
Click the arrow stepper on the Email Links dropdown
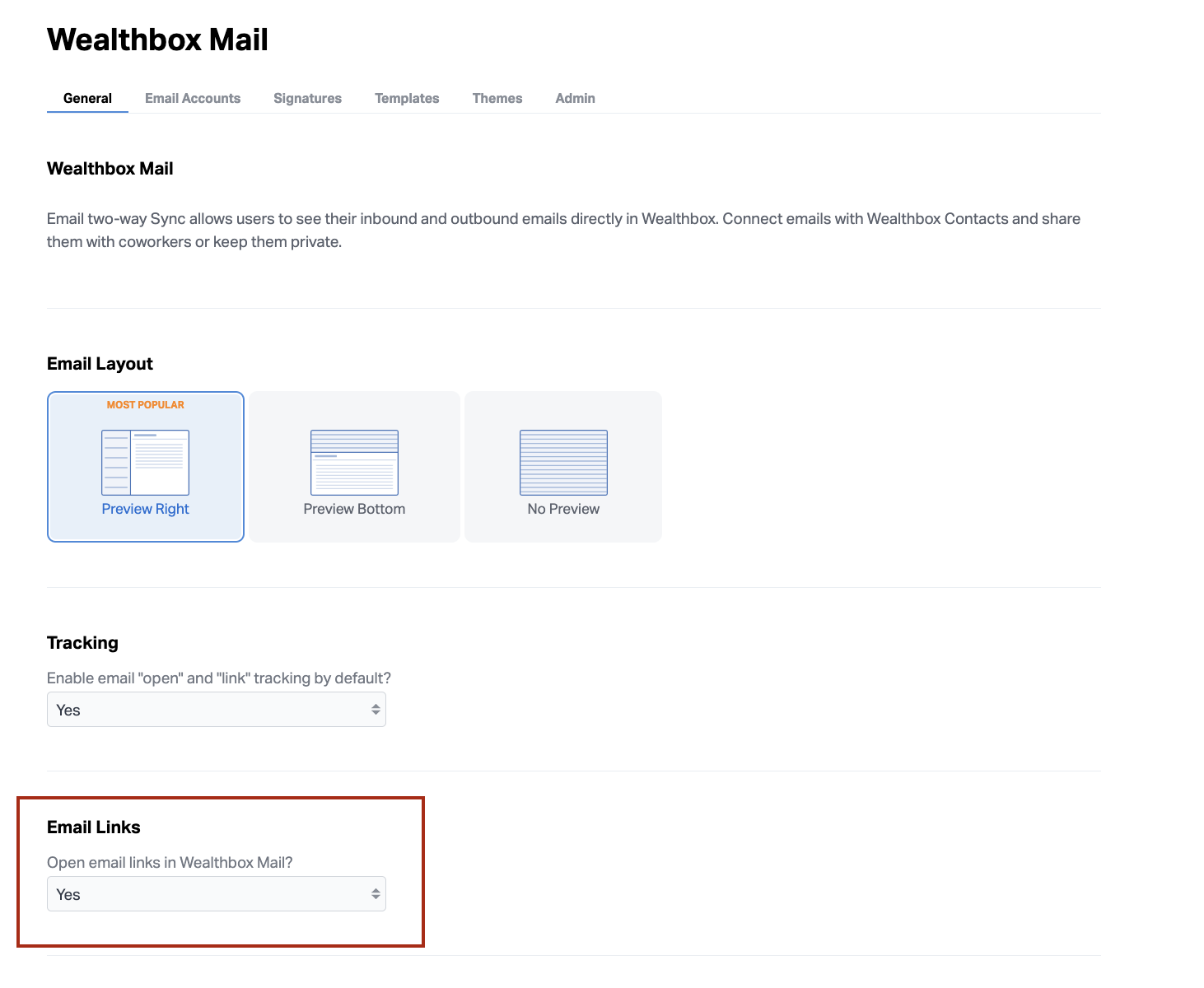click(x=376, y=894)
